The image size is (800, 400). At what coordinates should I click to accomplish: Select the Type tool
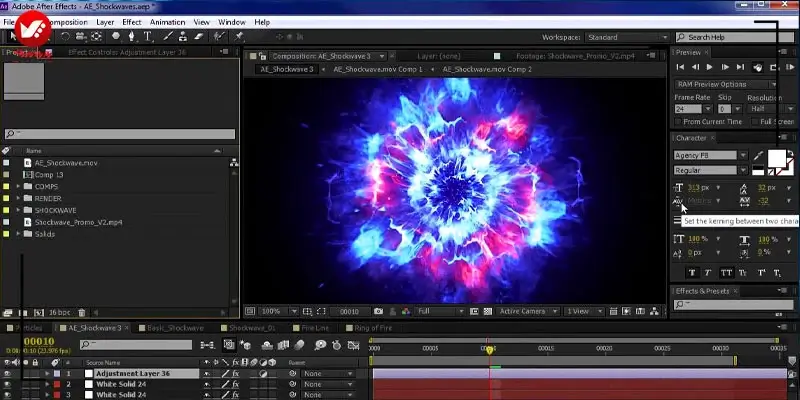[x=148, y=36]
